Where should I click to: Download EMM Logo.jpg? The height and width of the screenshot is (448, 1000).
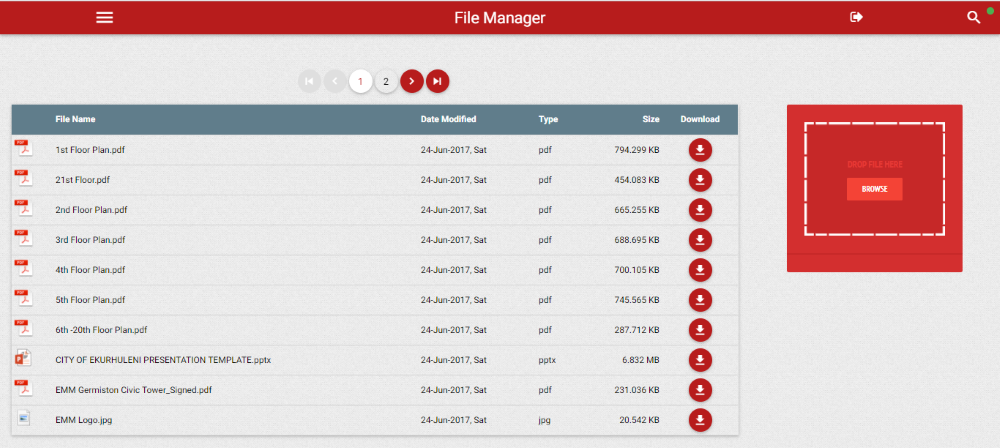point(700,420)
